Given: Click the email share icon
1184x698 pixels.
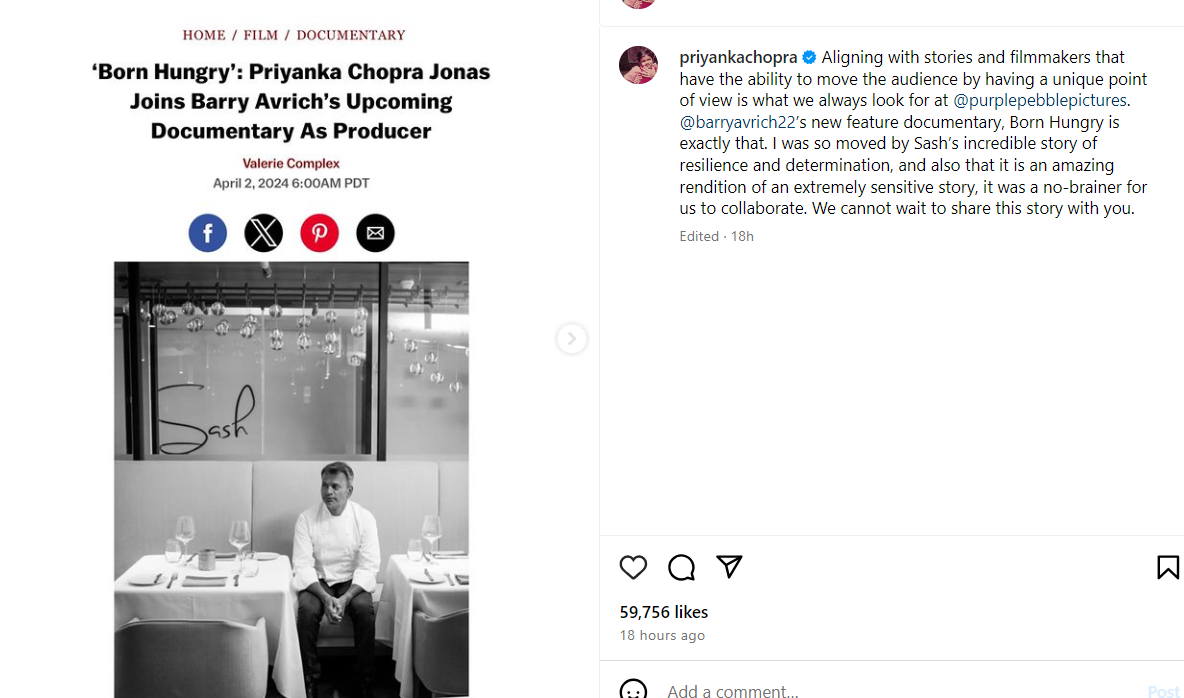Looking at the screenshot, I should [x=375, y=233].
